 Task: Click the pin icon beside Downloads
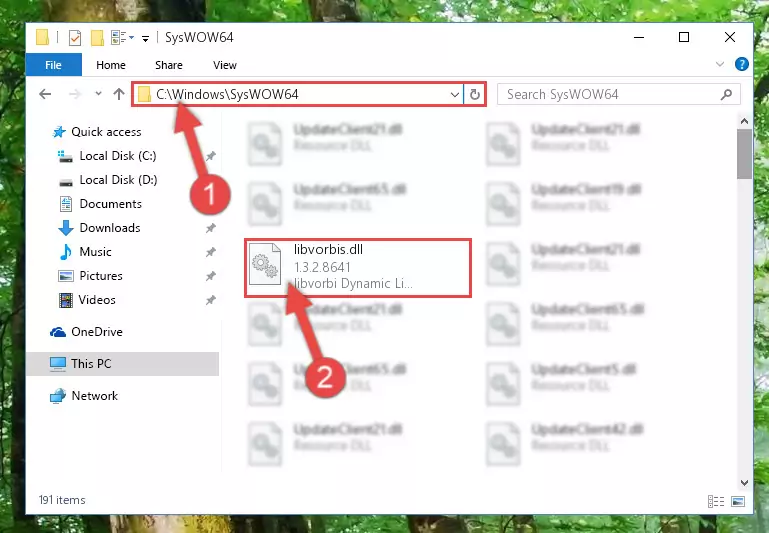pyautogui.click(x=210, y=228)
